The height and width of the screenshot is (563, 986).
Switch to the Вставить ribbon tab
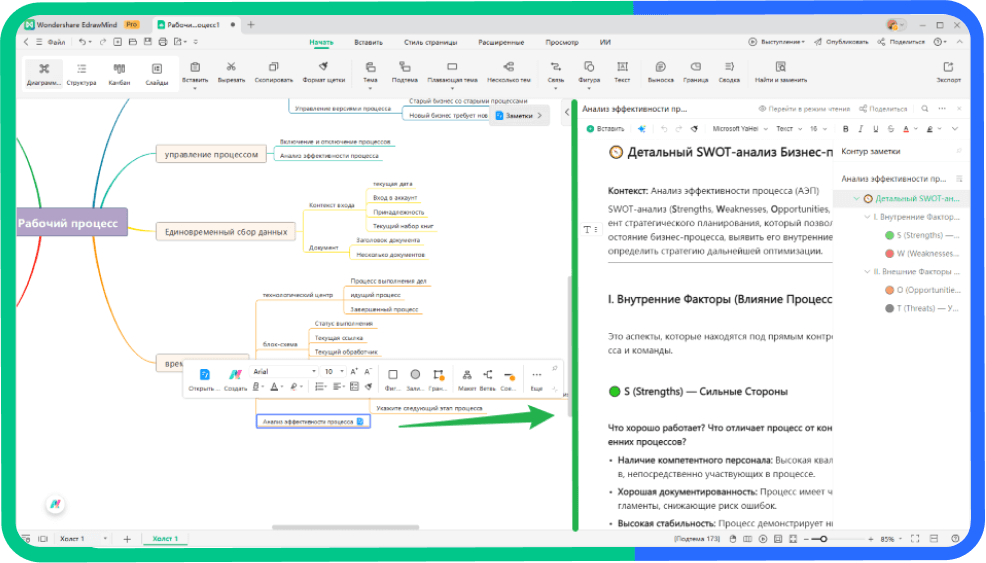click(368, 42)
